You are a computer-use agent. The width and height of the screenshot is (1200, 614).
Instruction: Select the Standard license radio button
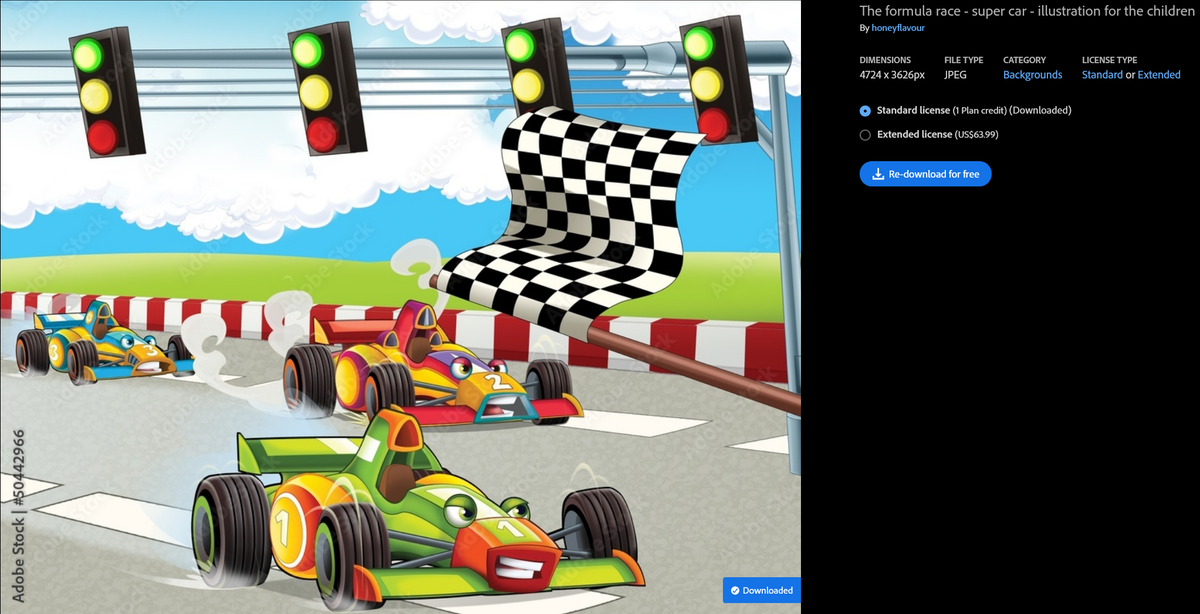tap(865, 110)
